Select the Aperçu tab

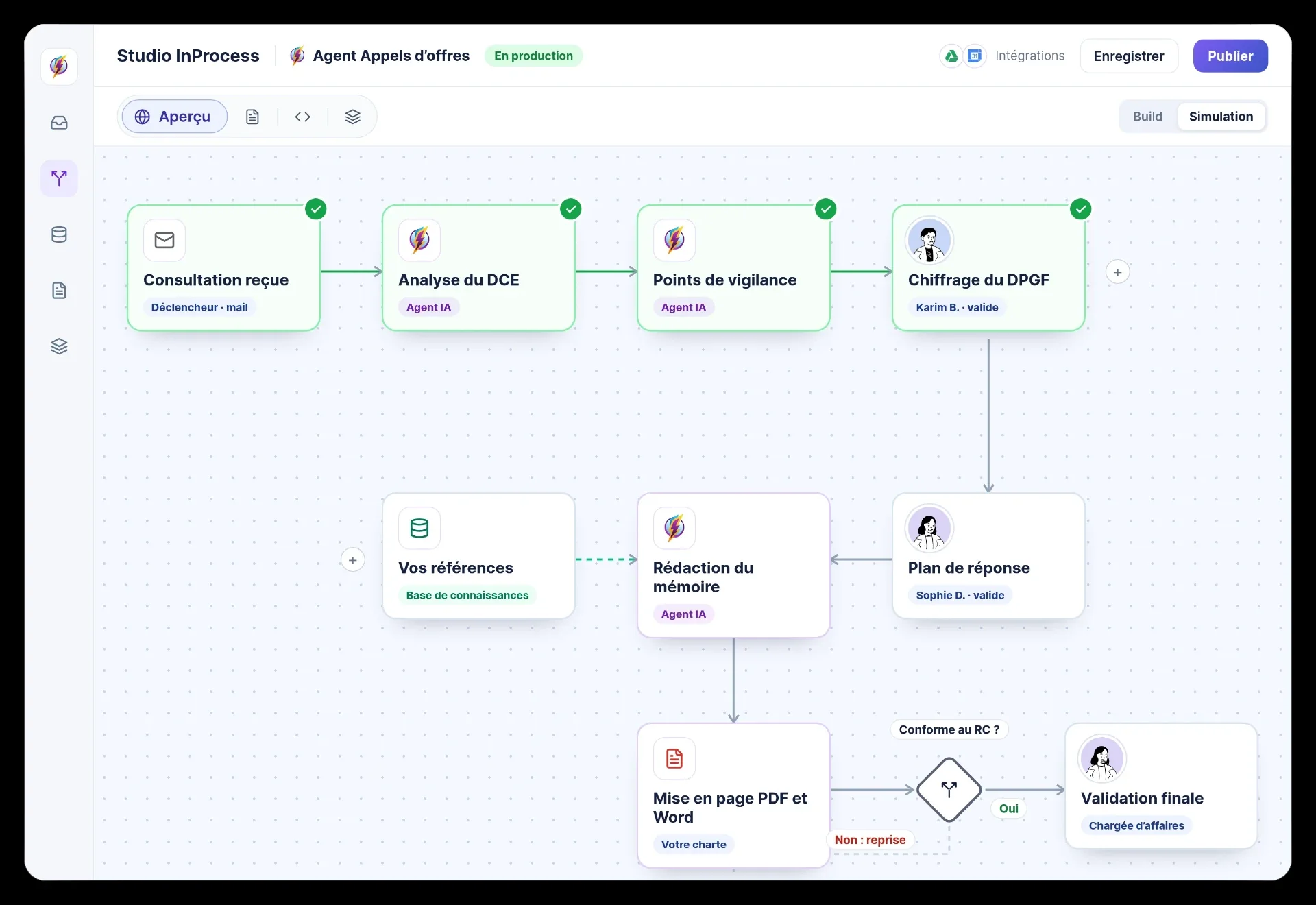click(x=175, y=117)
